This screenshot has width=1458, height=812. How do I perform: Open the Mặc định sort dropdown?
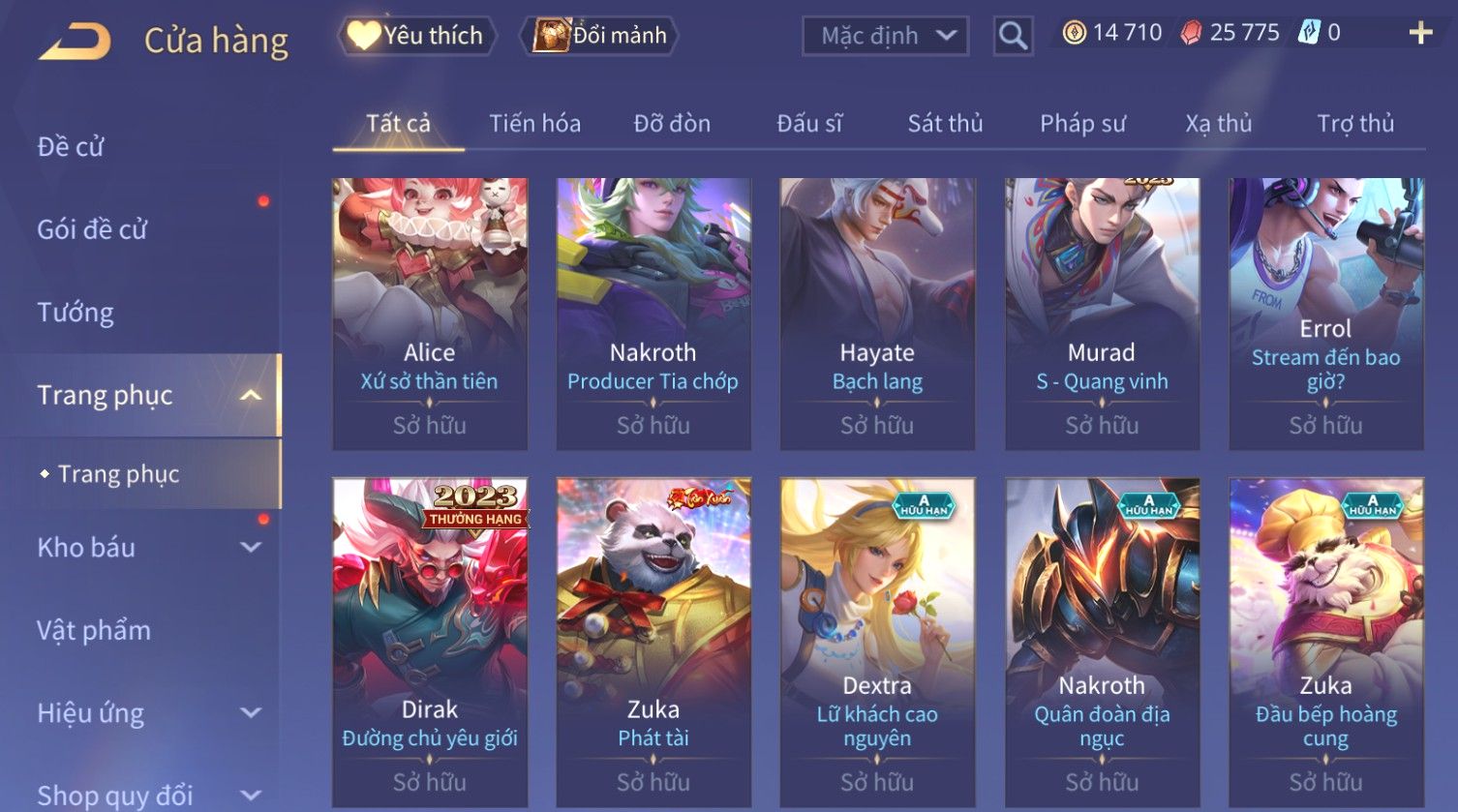pos(885,36)
